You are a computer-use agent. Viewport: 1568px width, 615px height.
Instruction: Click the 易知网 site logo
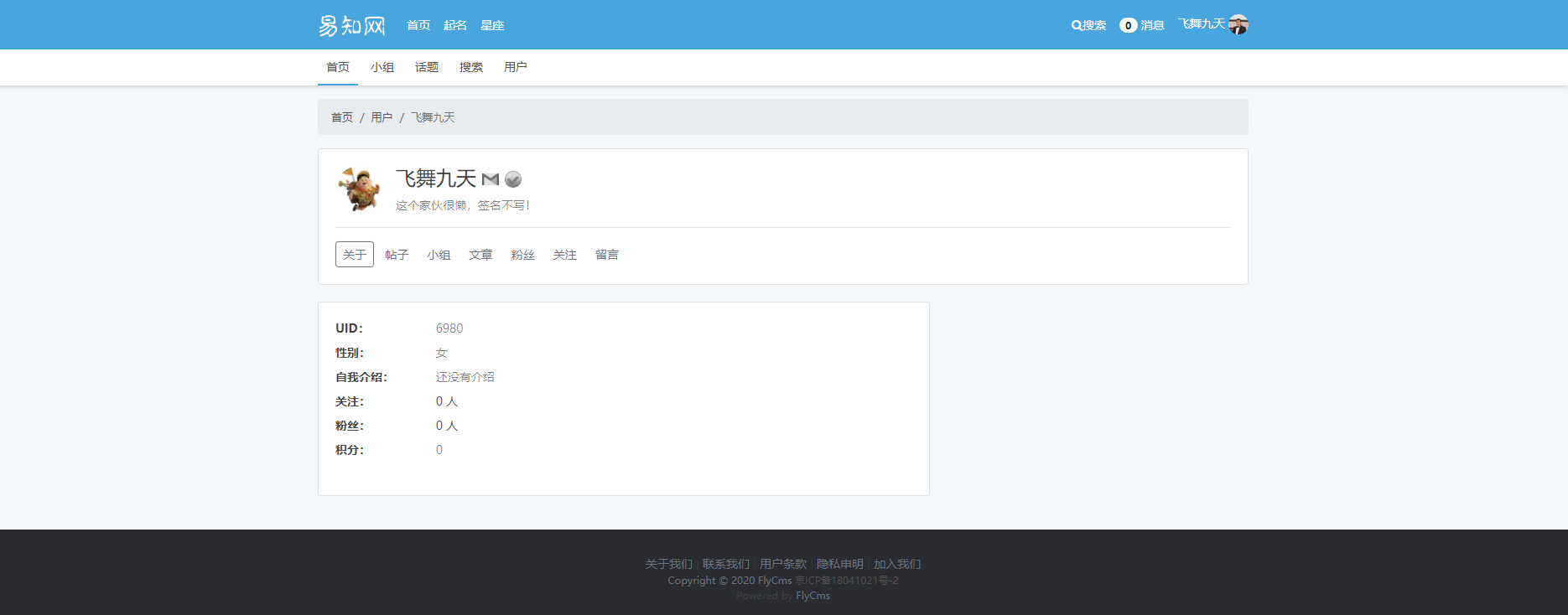[351, 25]
